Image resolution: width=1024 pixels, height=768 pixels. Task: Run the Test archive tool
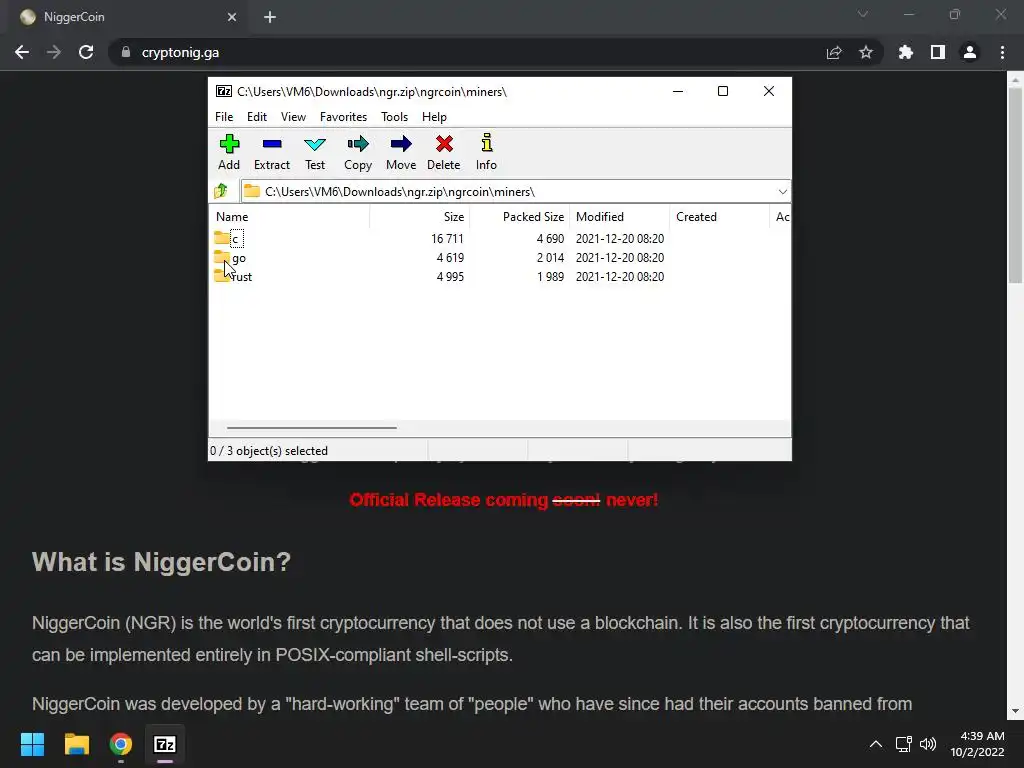pyautogui.click(x=315, y=152)
